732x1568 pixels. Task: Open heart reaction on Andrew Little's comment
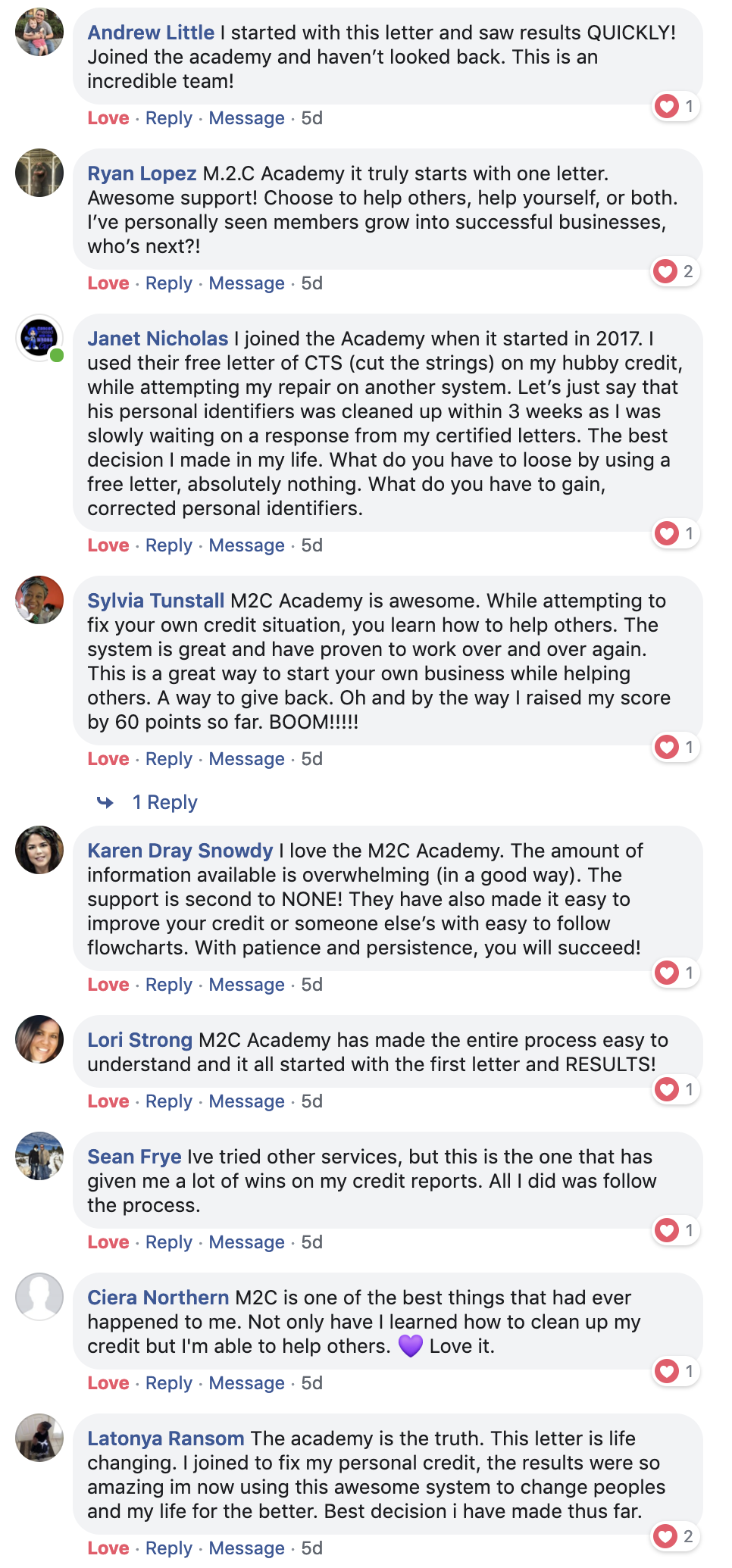[x=674, y=106]
